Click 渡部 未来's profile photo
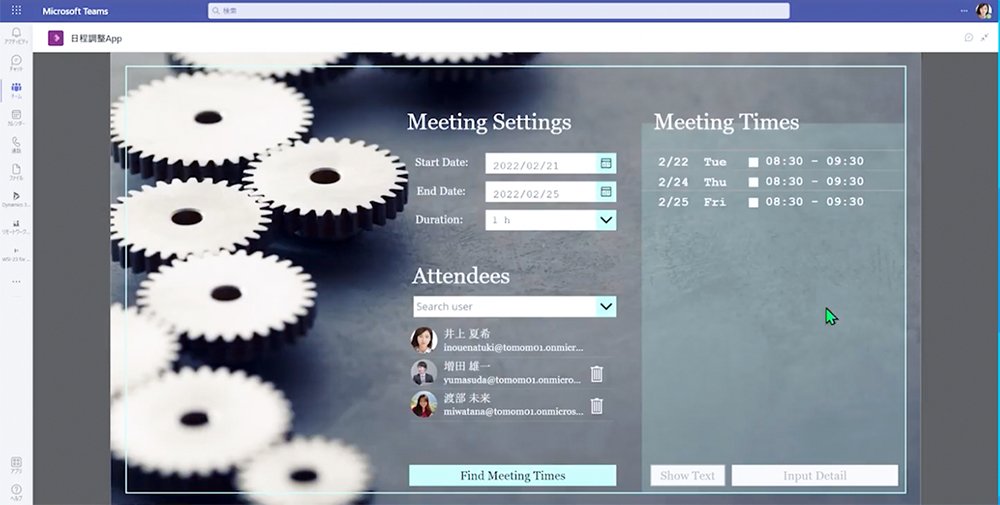This screenshot has height=505, width=1000. (424, 405)
